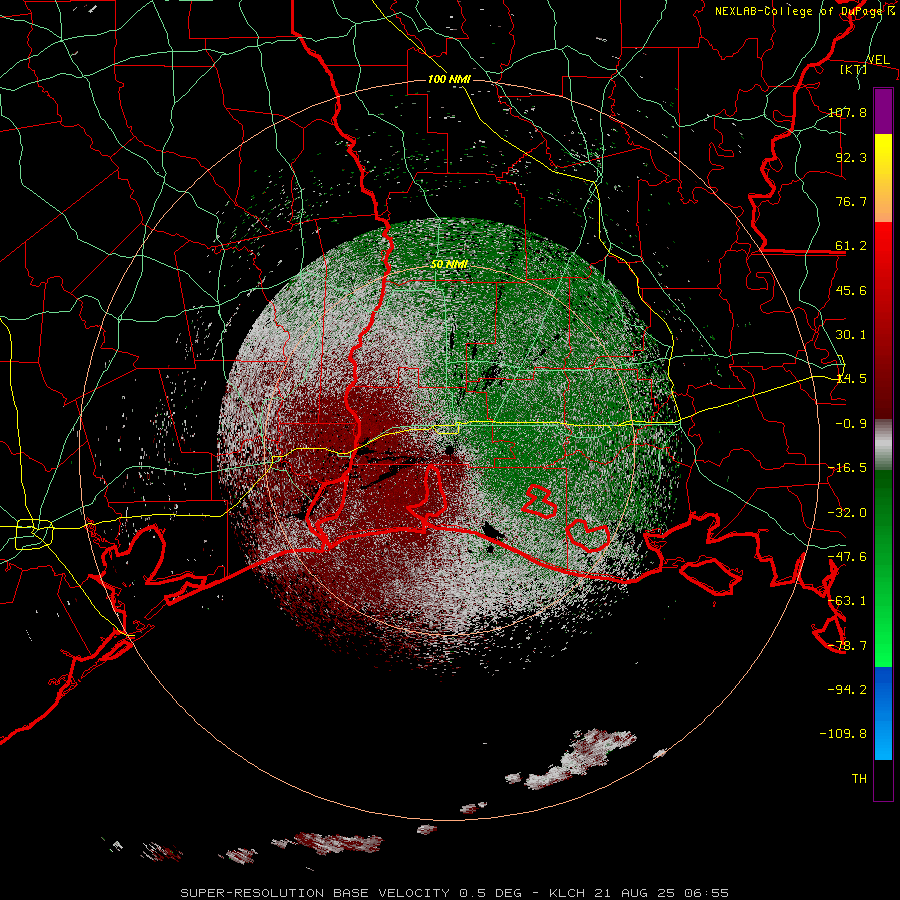Click the -16.5 scale value
900x900 pixels.
click(847, 467)
